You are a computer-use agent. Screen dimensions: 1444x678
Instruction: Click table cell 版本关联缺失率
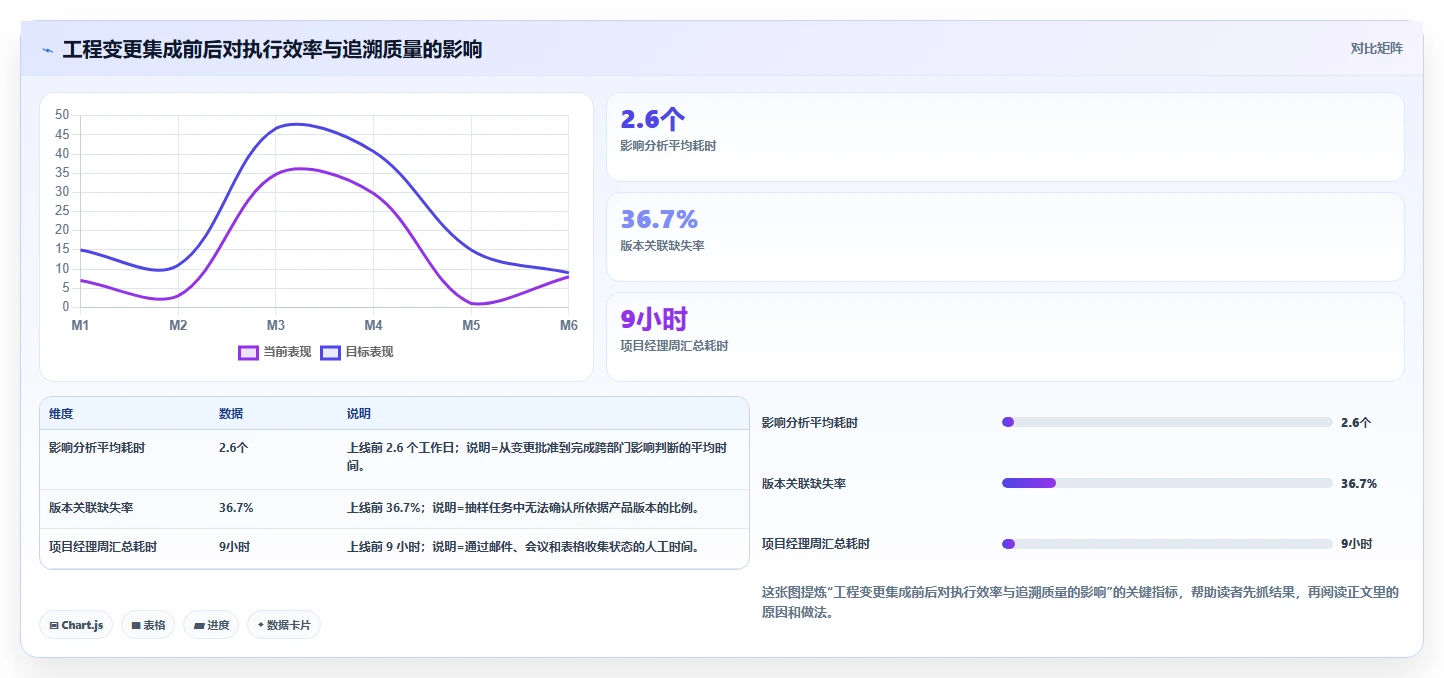(91, 508)
